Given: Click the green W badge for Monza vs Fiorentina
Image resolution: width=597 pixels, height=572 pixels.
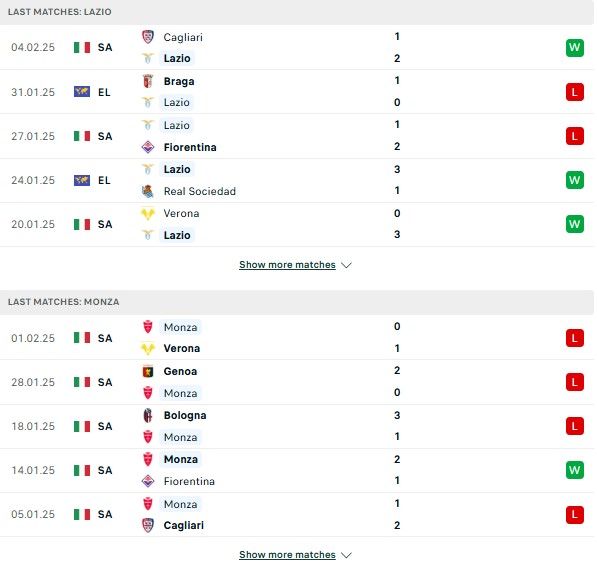Looking at the screenshot, I should tap(575, 470).
